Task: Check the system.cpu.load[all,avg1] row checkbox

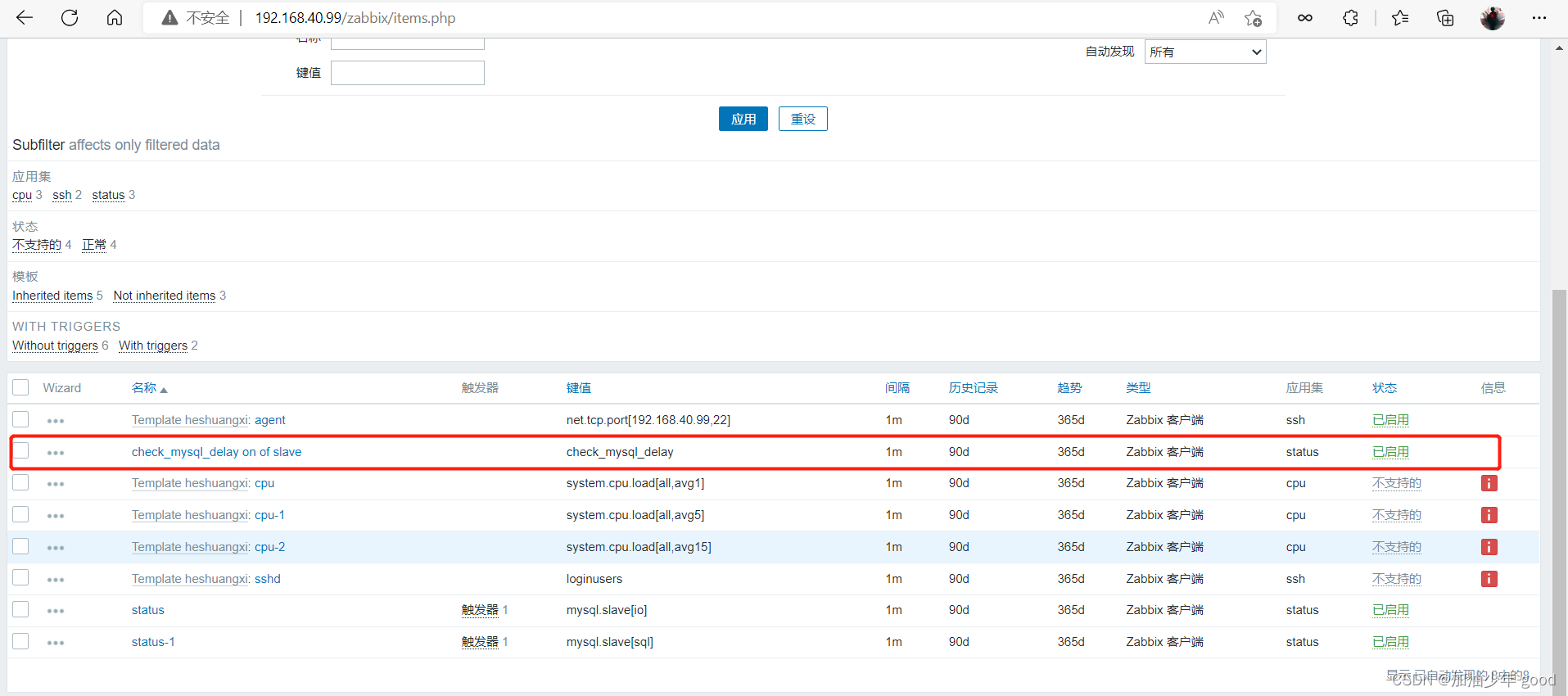Action: pos(20,482)
